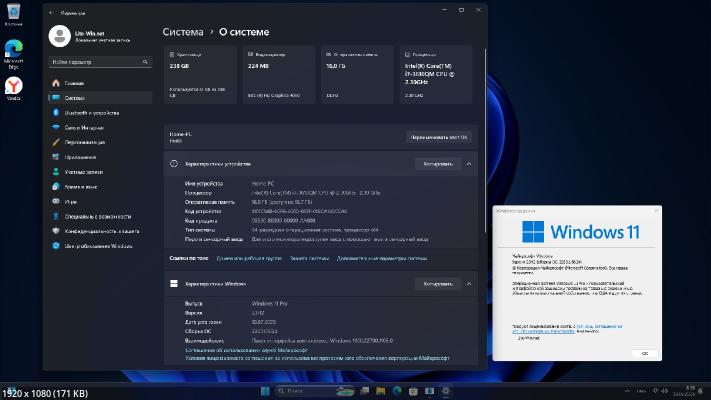The width and height of the screenshot is (711, 400).
Task: Go to Сеть и Интернет section
Action: pos(100,128)
